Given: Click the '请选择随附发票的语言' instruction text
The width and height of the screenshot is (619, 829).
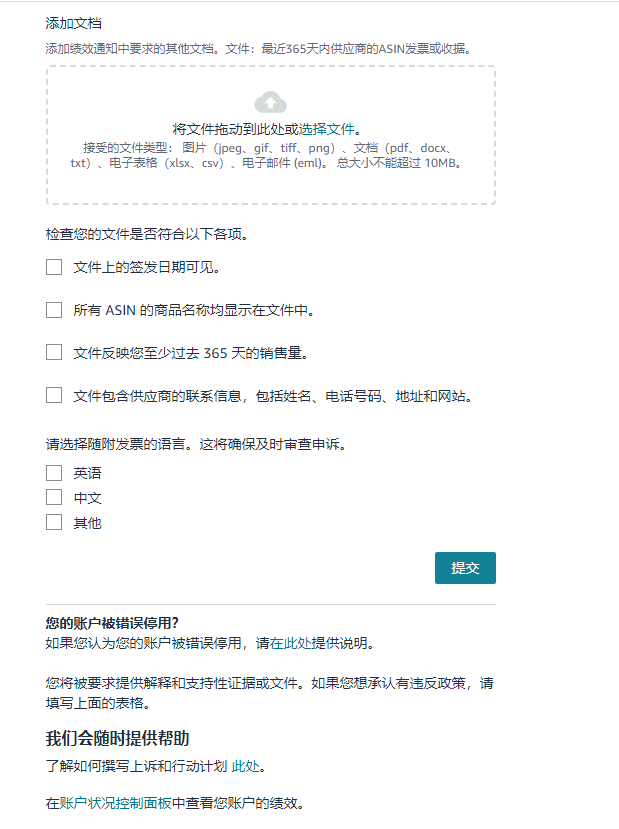Looking at the screenshot, I should (x=196, y=443).
